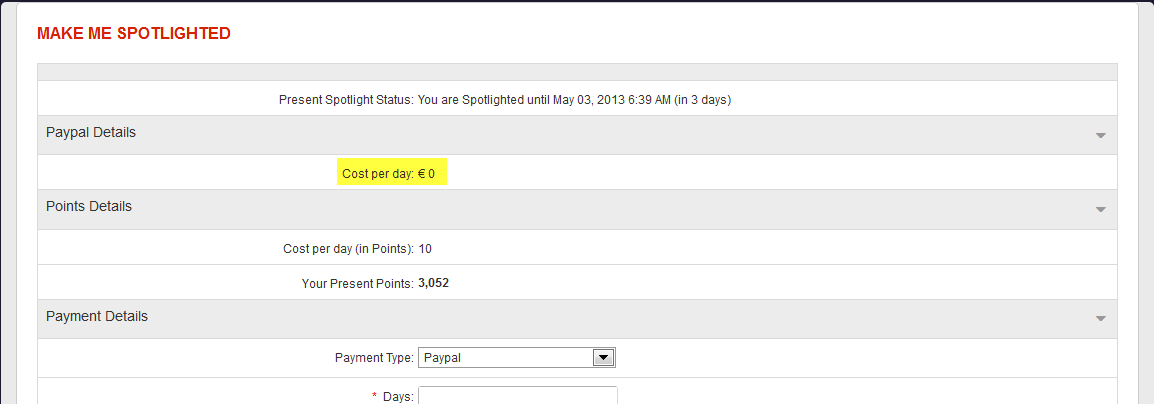Click the Payment Type field label
The width and height of the screenshot is (1154, 404).
point(374,357)
